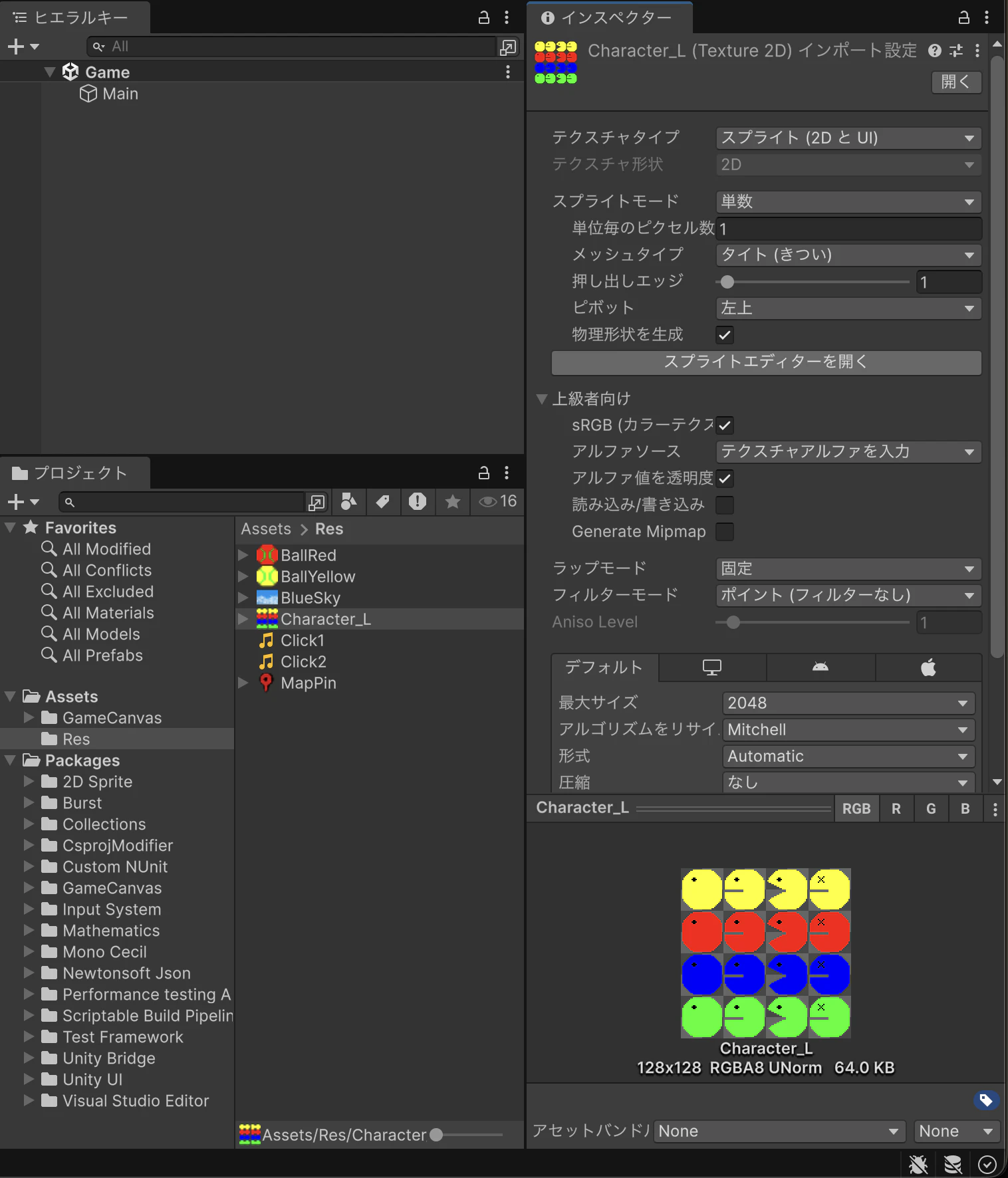The width and height of the screenshot is (1008, 1178).
Task: Toggle 物理形状を生成 checkbox
Action: pos(725,335)
